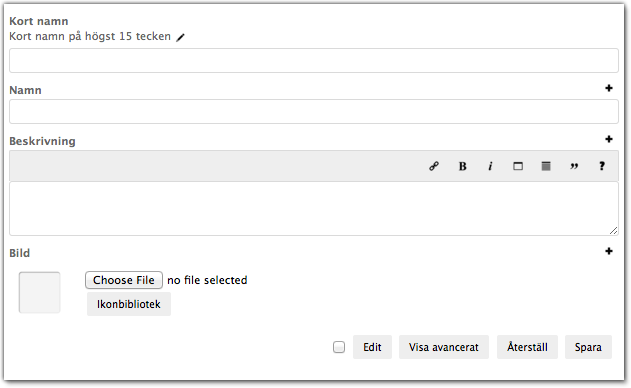The width and height of the screenshot is (631, 388).
Task: Save the form with Spara
Action: pyautogui.click(x=588, y=347)
